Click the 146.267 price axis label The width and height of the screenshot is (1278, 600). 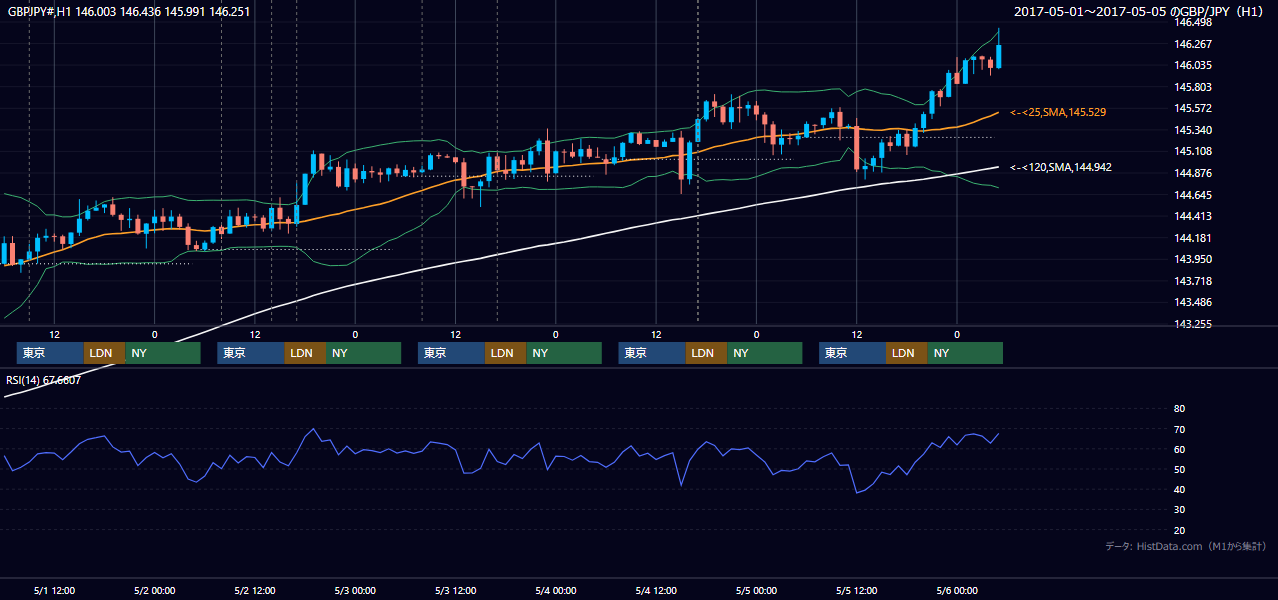point(1193,44)
